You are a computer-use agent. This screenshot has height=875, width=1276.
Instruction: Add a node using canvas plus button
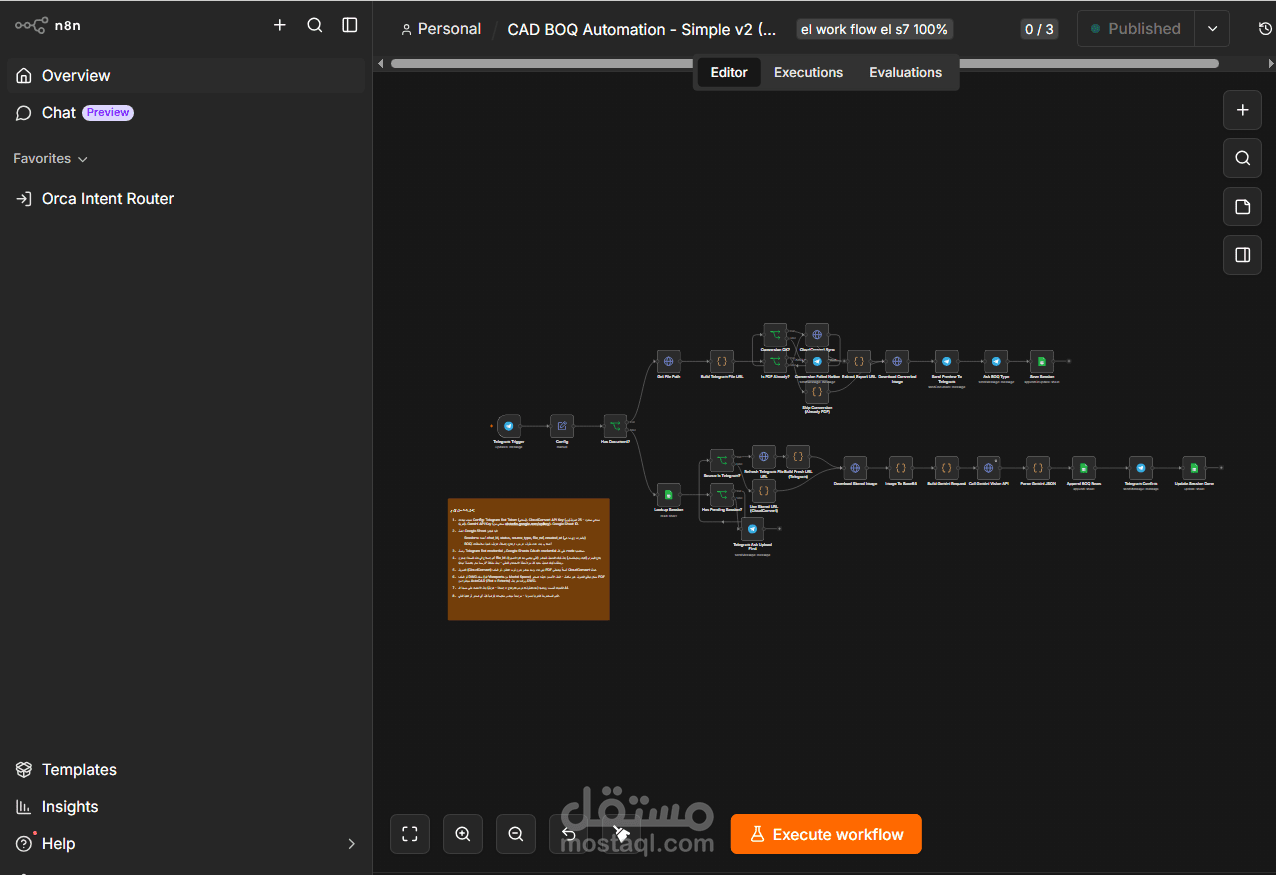tap(1242, 110)
